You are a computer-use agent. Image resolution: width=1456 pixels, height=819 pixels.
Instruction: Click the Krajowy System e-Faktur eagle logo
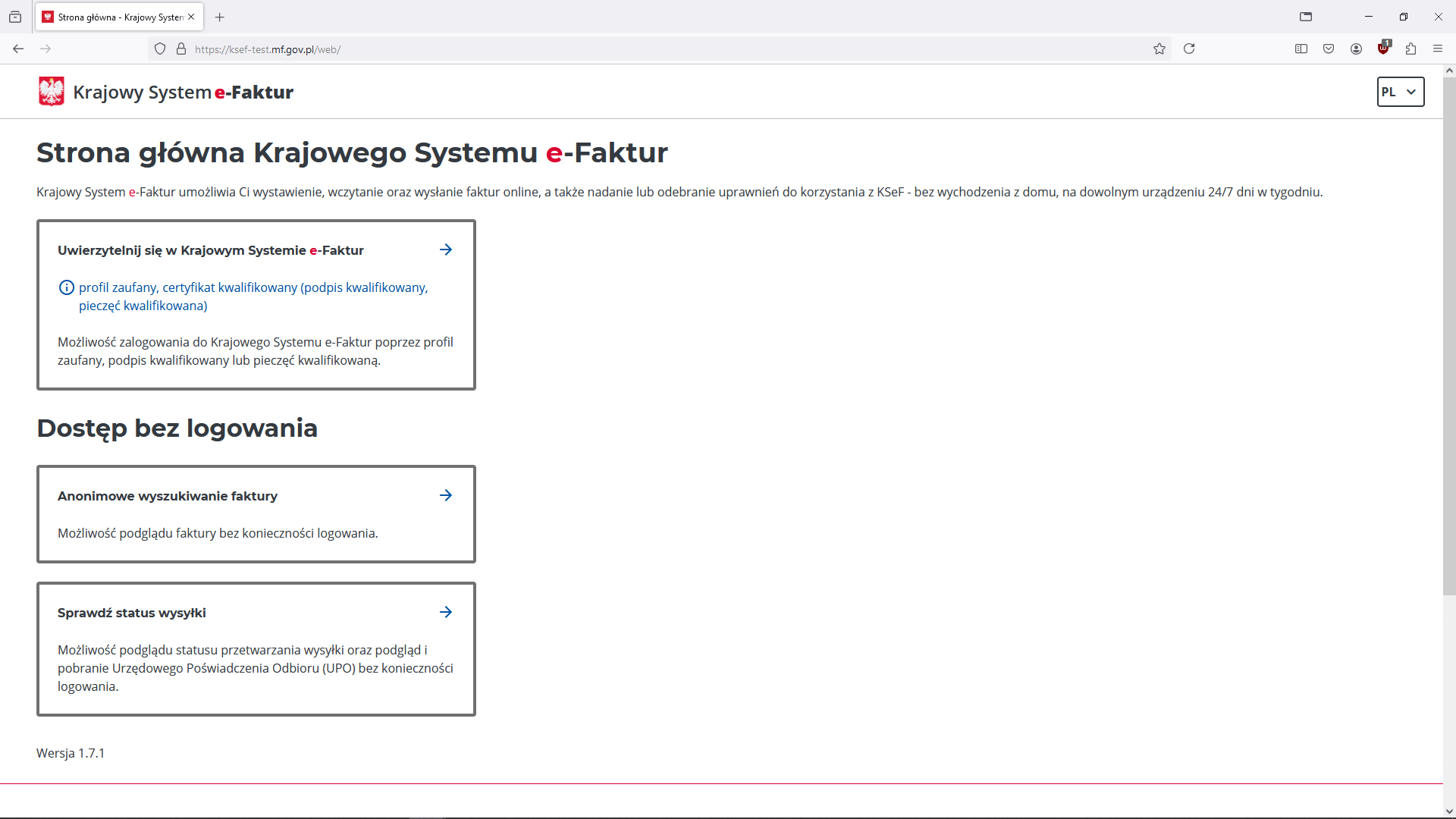(50, 91)
